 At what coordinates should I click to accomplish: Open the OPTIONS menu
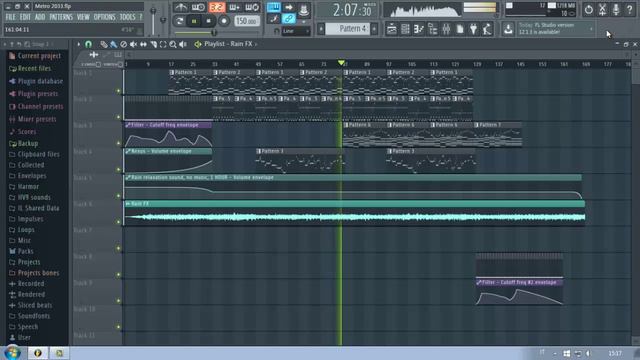pos(104,17)
